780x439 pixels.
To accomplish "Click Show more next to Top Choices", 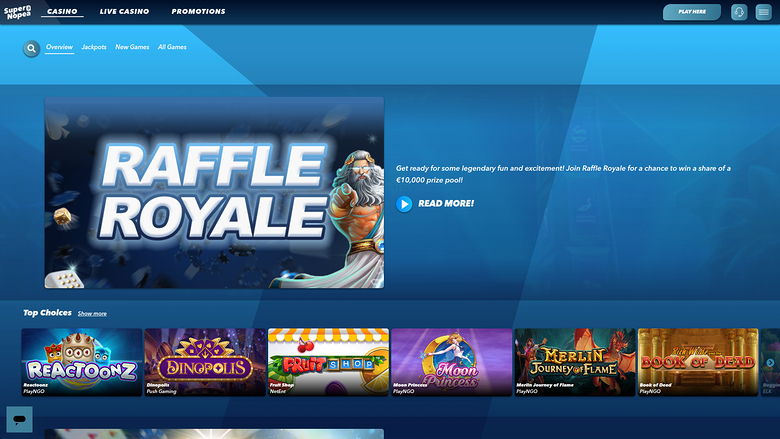I will pyautogui.click(x=92, y=314).
